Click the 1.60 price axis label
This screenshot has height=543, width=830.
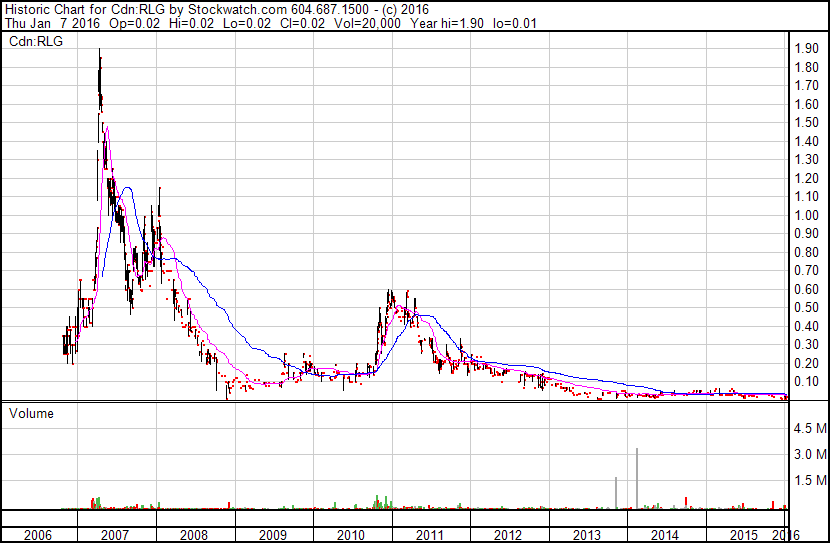click(x=807, y=104)
